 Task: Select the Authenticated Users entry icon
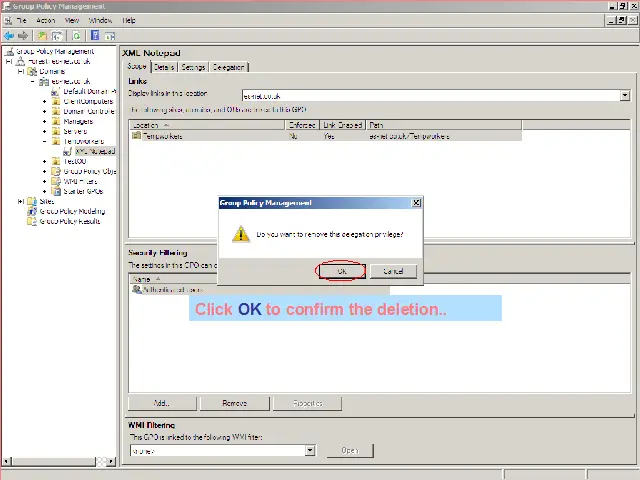coord(136,290)
